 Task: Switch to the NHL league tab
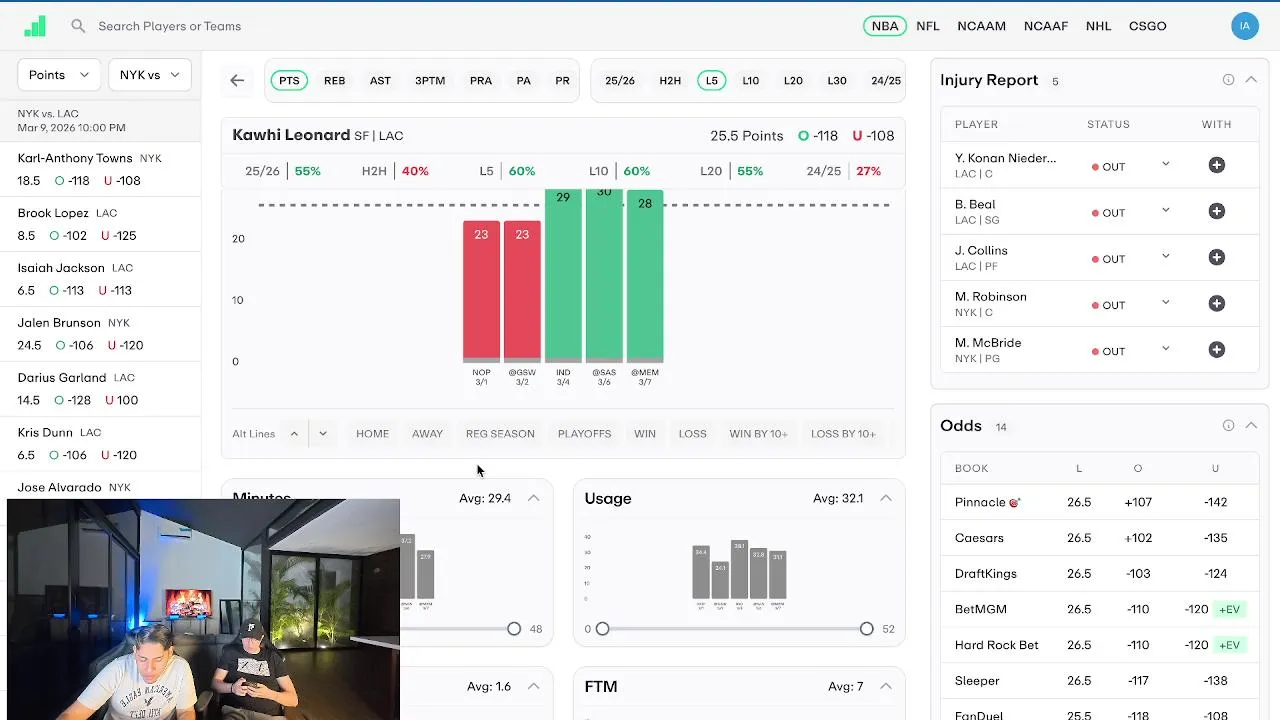pos(1098,26)
